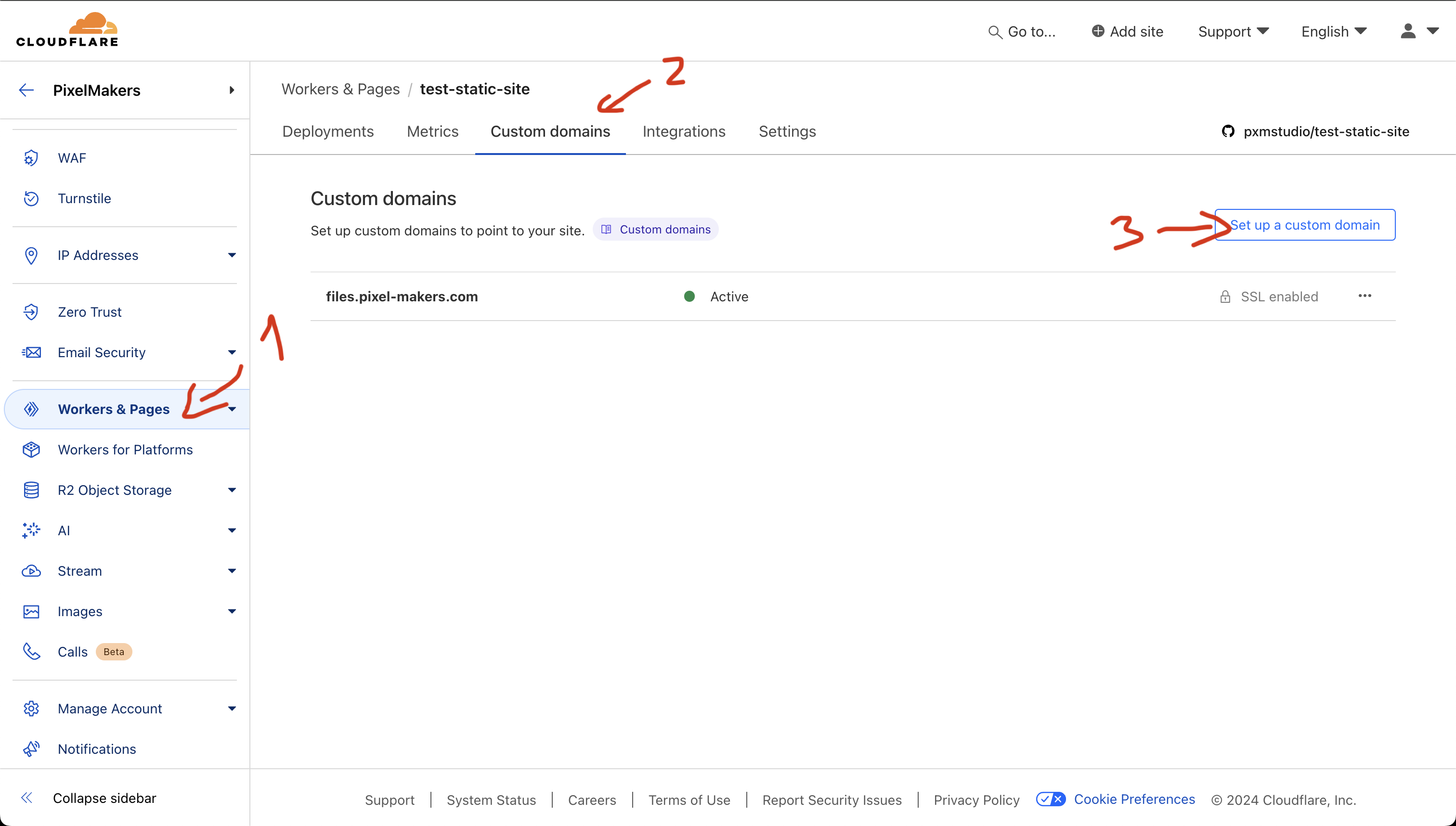The width and height of the screenshot is (1456, 826).
Task: Click the R2 Object Storage database icon
Action: tap(31, 490)
